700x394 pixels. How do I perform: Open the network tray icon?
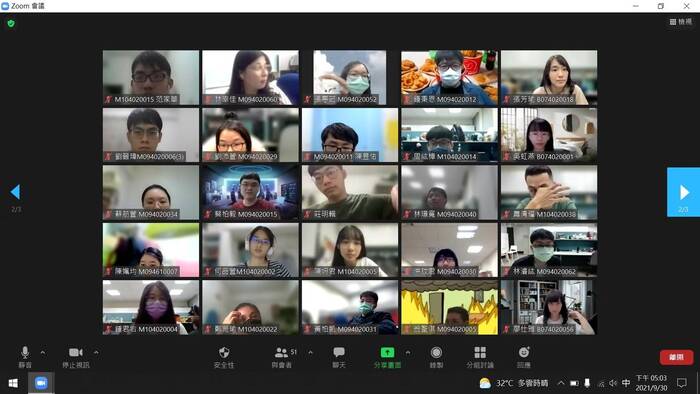tap(601, 383)
